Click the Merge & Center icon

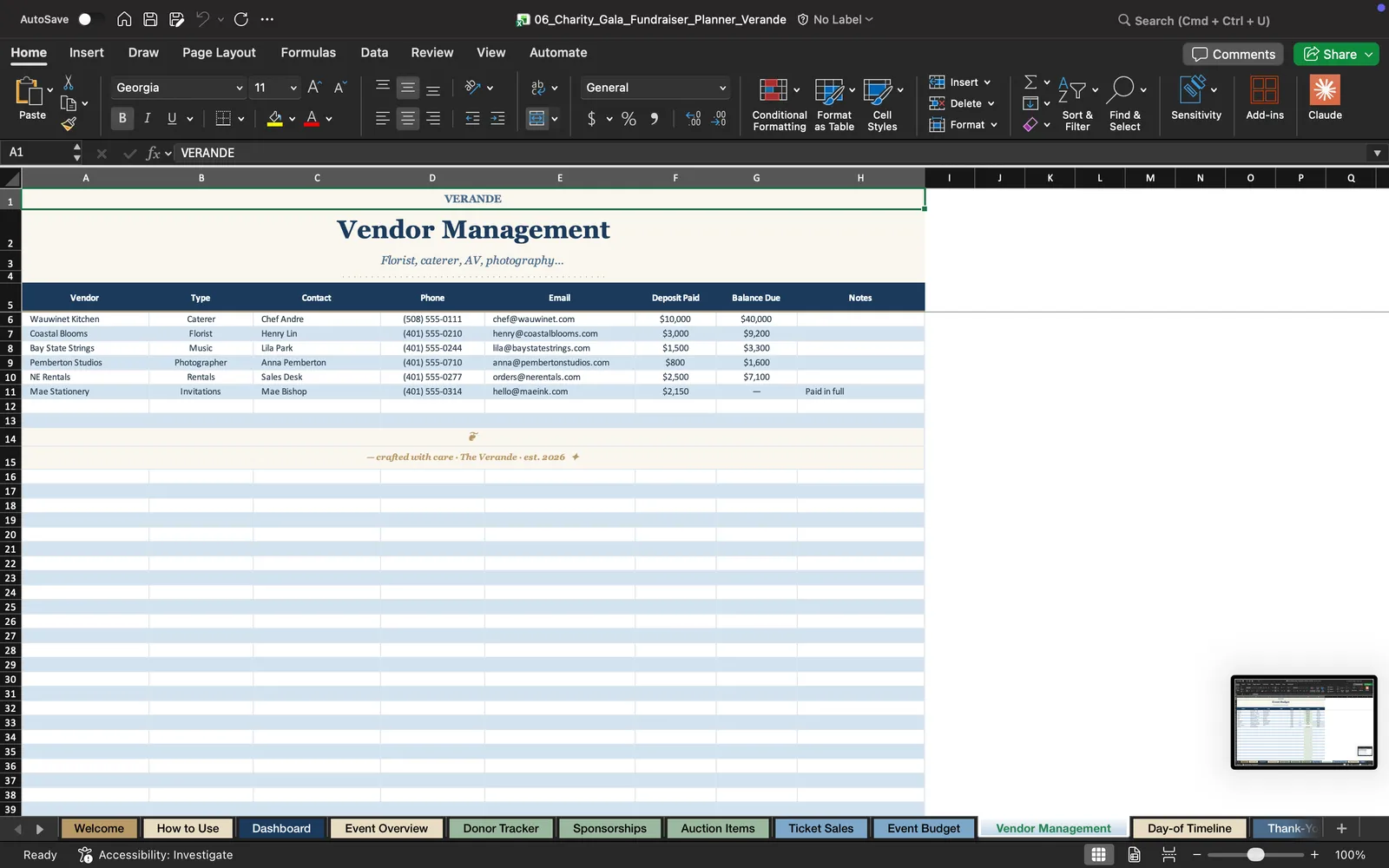pos(537,118)
